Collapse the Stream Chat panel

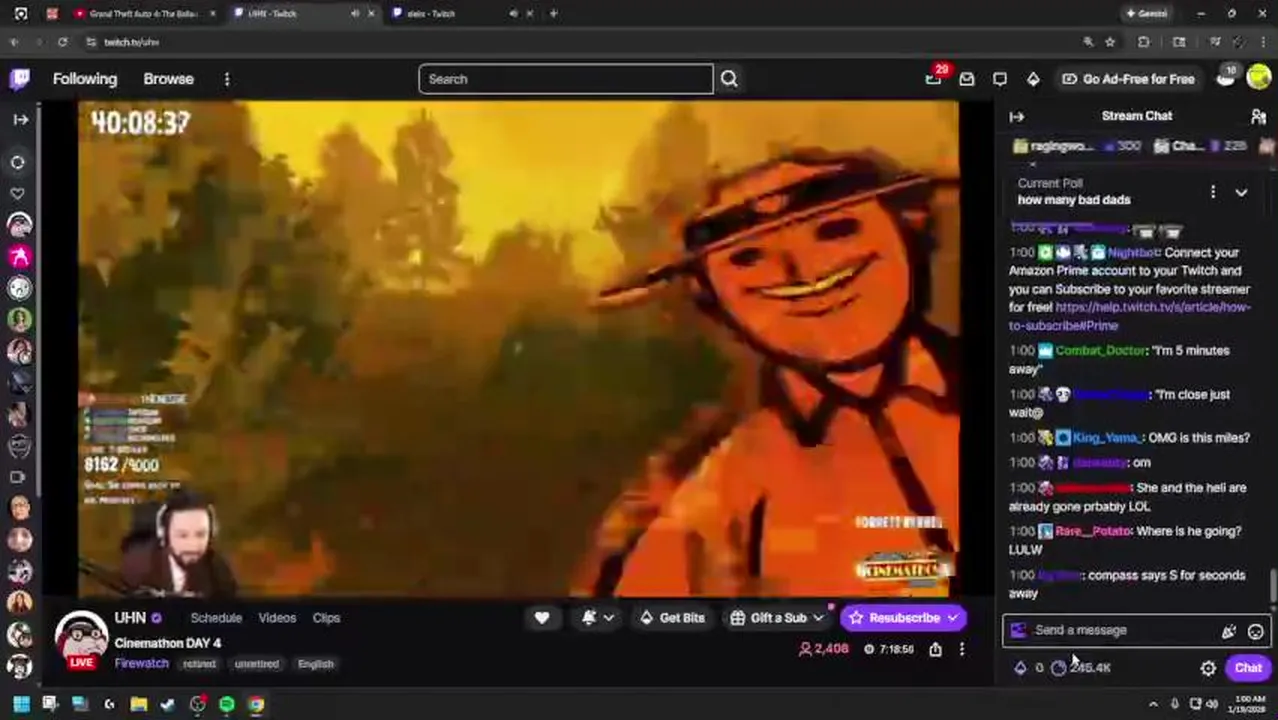[x=1017, y=116]
